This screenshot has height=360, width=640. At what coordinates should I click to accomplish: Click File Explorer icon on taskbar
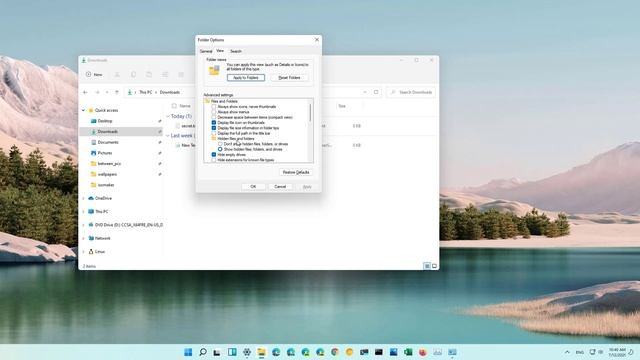click(261, 352)
